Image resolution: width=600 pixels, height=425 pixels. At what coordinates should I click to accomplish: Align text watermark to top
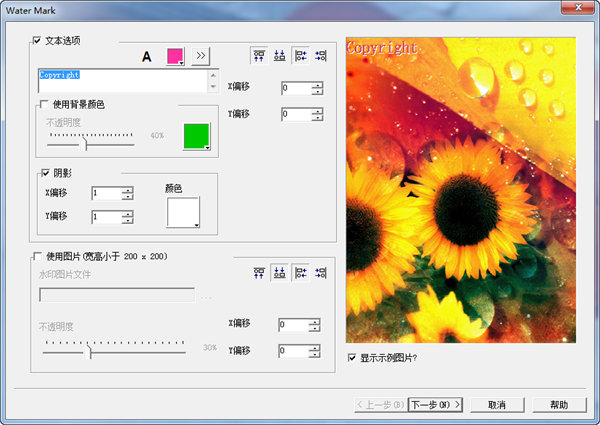(259, 55)
